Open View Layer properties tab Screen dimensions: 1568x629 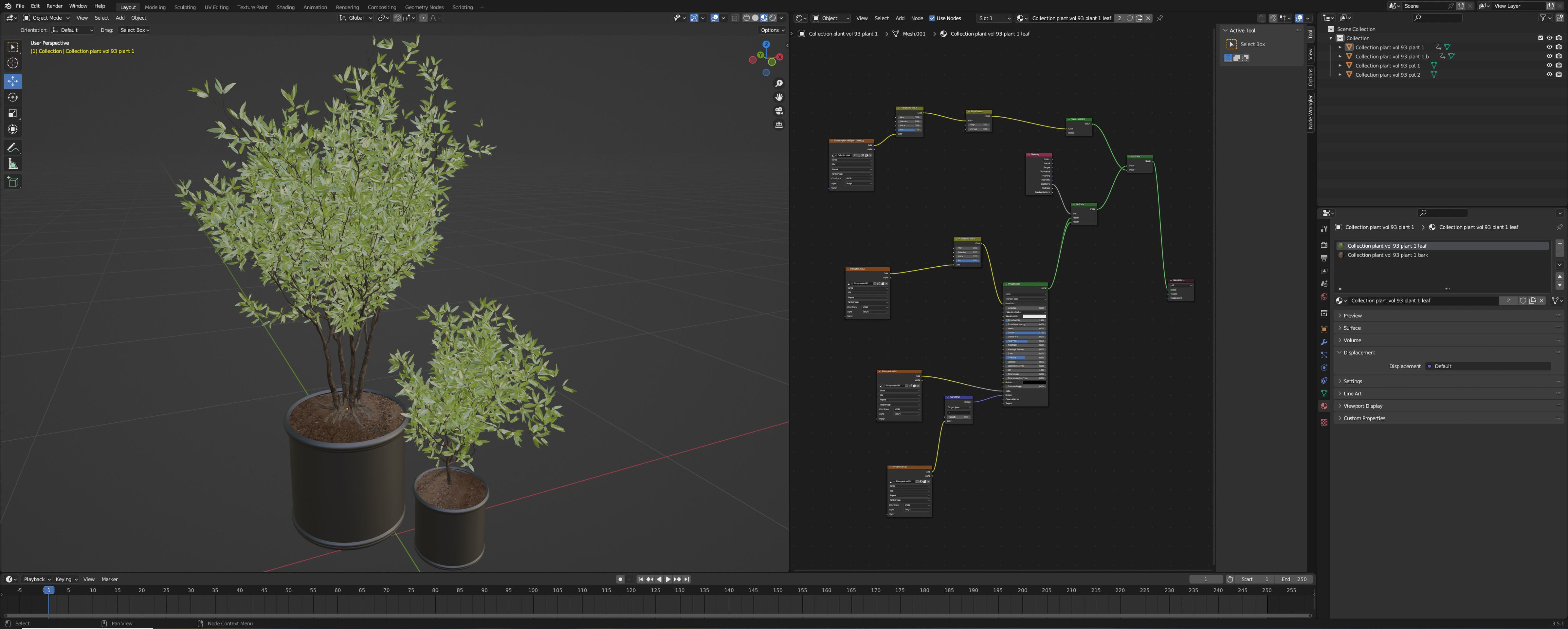1324,271
